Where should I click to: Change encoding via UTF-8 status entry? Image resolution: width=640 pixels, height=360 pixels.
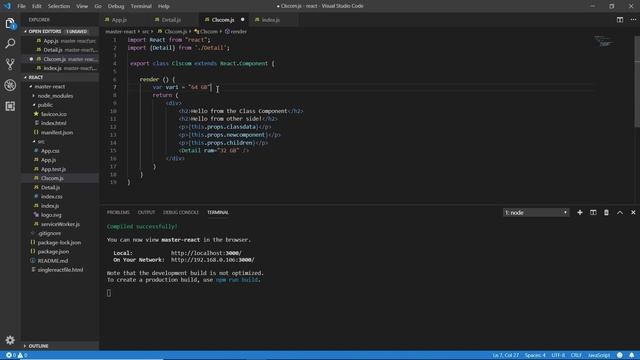[x=558, y=355]
